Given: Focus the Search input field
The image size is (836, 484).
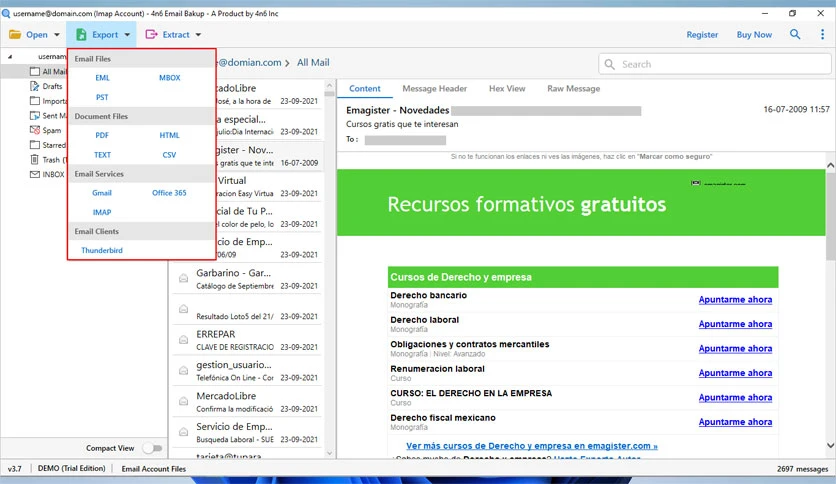Looking at the screenshot, I should 714,64.
